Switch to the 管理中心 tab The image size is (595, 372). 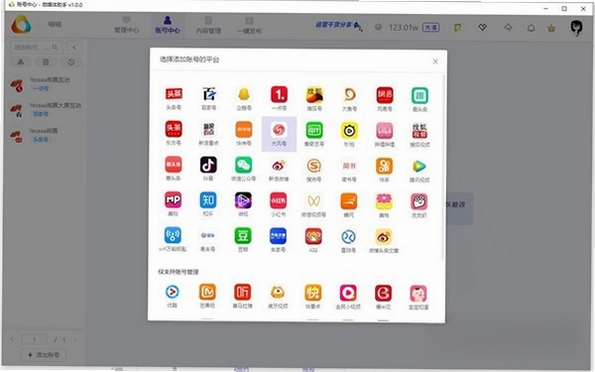point(127,25)
